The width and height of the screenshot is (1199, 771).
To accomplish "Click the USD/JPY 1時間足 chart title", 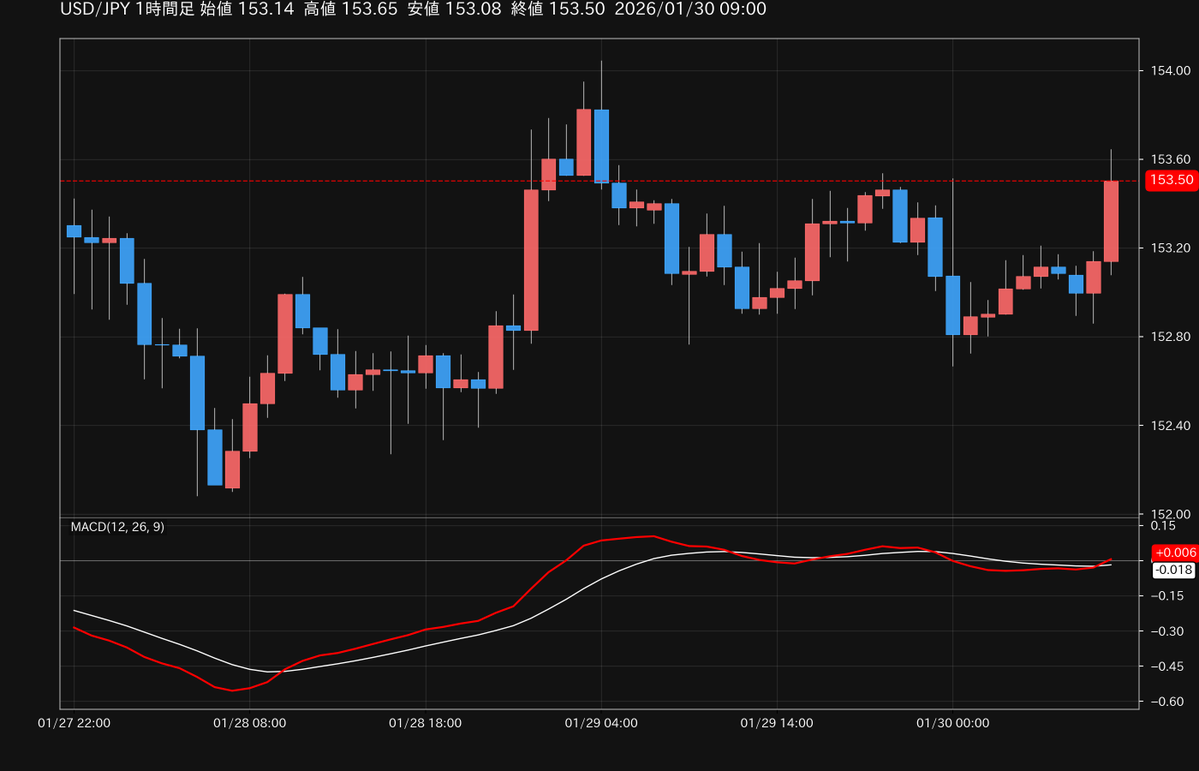I will click(127, 9).
